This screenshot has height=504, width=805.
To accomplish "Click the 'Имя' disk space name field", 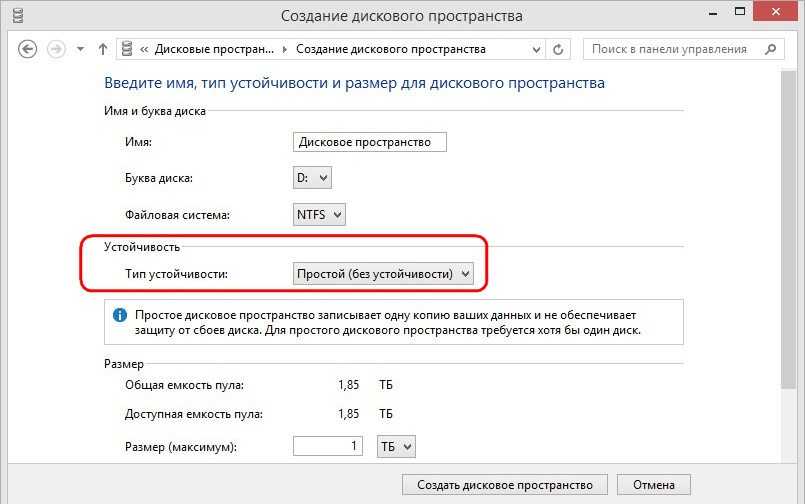I will point(370,142).
